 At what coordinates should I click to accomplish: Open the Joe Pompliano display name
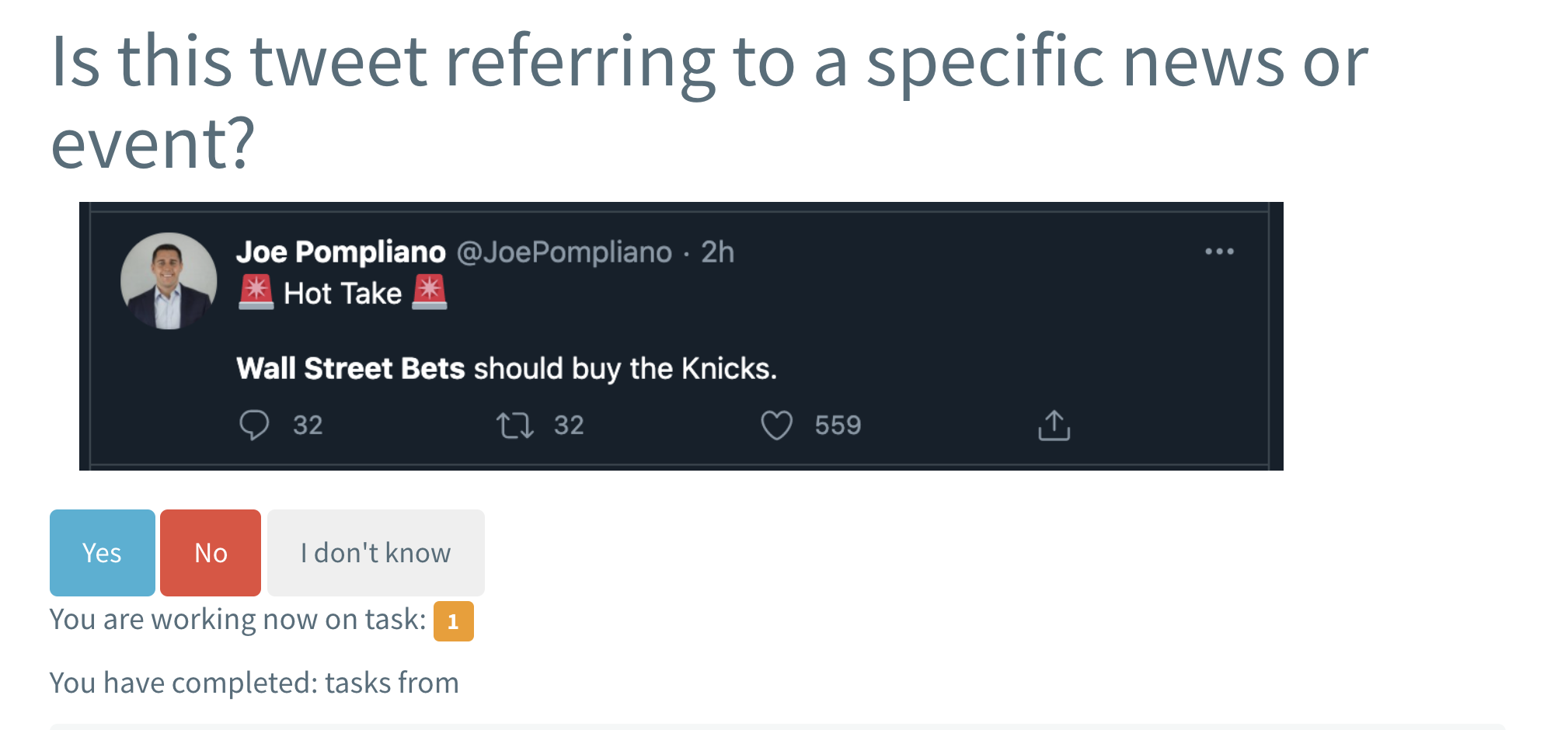pos(341,252)
